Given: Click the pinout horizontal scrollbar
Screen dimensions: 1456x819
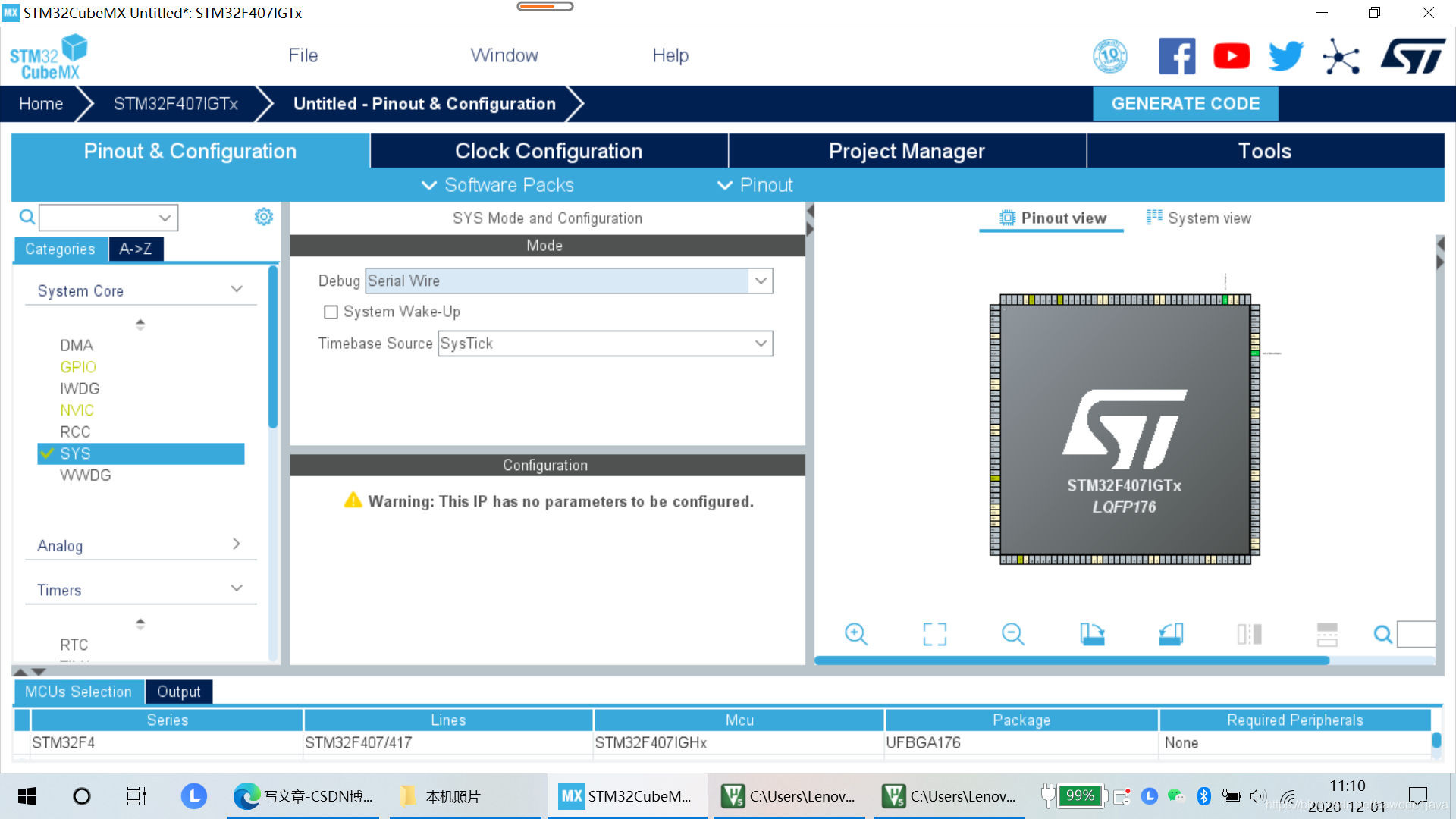Looking at the screenshot, I should pyautogui.click(x=1071, y=661).
